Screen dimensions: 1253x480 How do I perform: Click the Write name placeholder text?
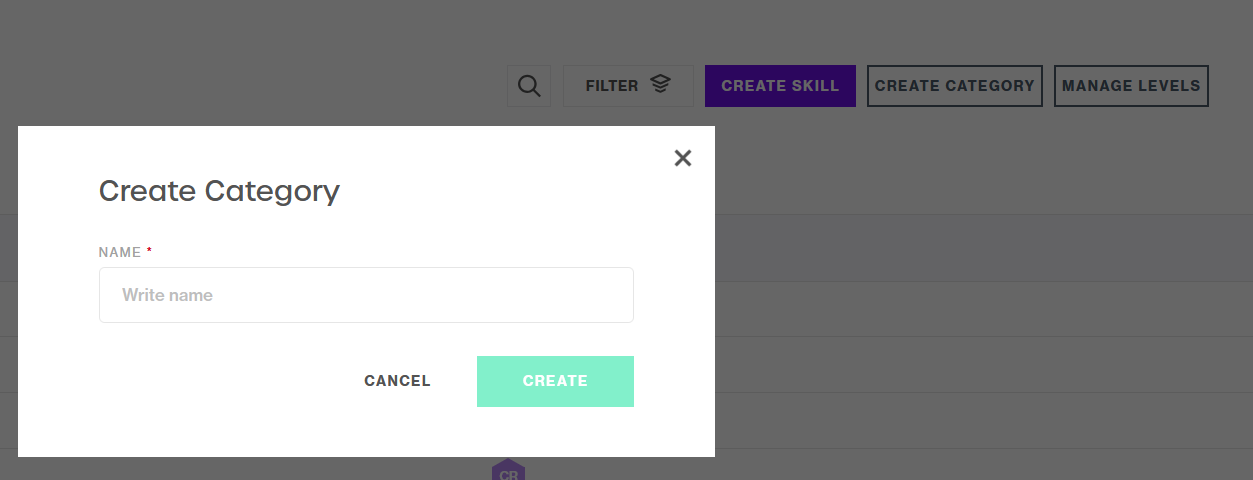pos(167,295)
